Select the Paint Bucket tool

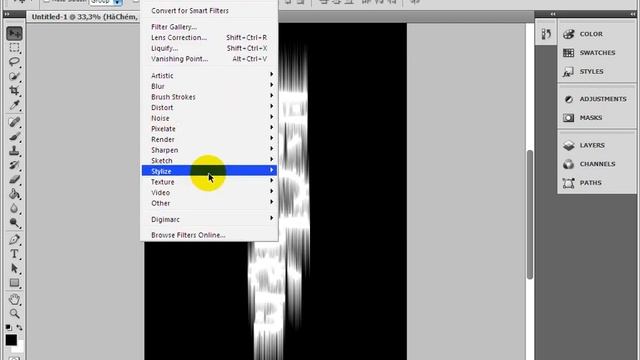click(14, 193)
